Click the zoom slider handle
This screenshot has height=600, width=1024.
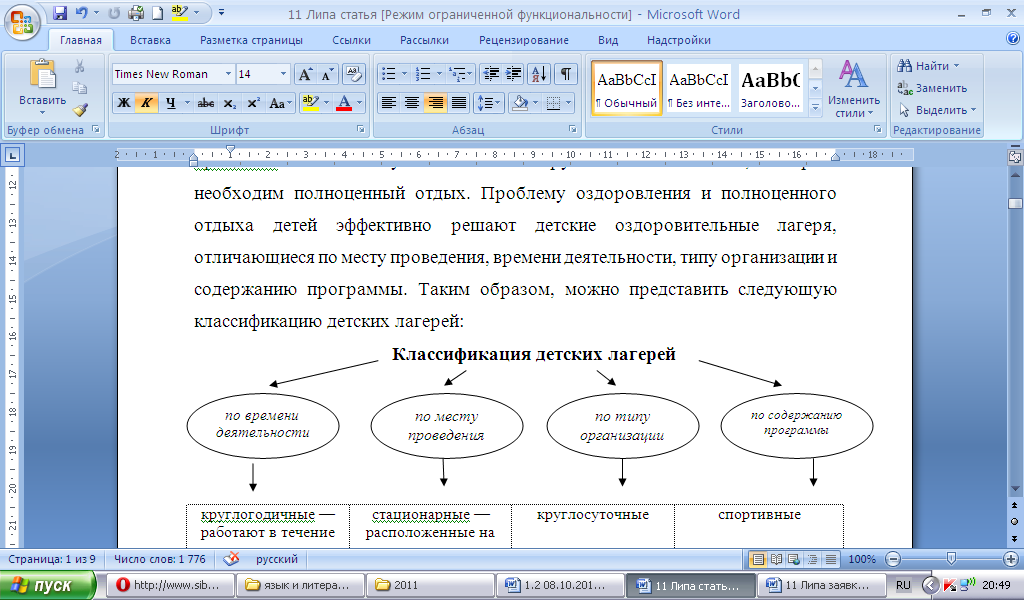click(951, 559)
